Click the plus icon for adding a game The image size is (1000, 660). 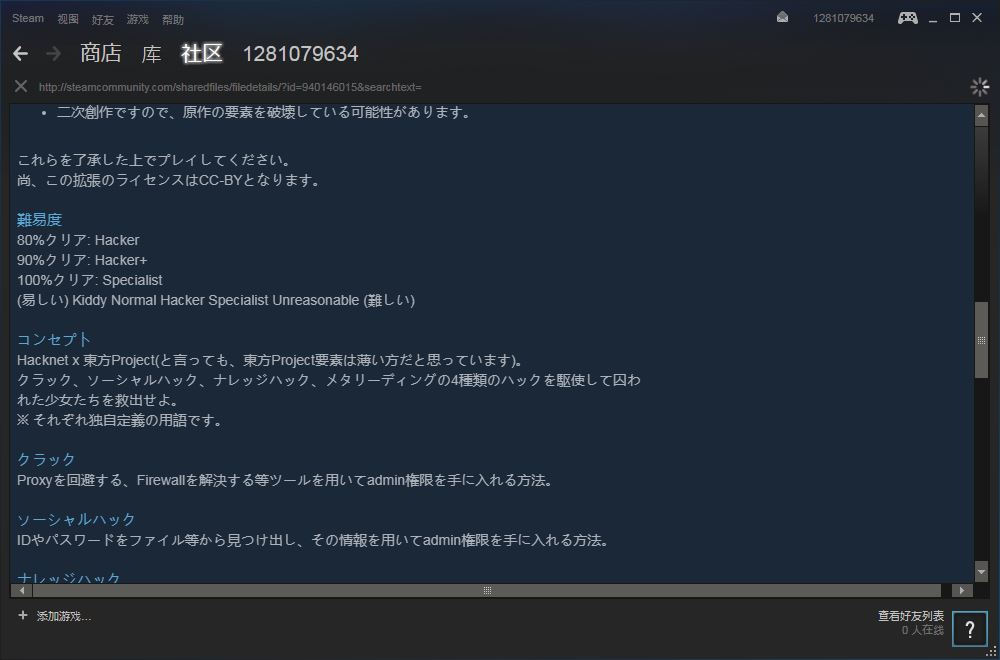pos(23,615)
